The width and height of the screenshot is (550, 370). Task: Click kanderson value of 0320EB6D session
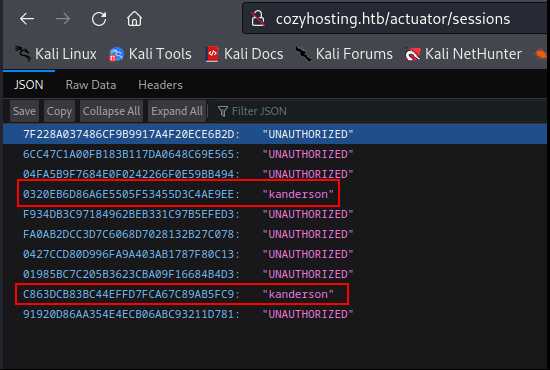pos(298,194)
